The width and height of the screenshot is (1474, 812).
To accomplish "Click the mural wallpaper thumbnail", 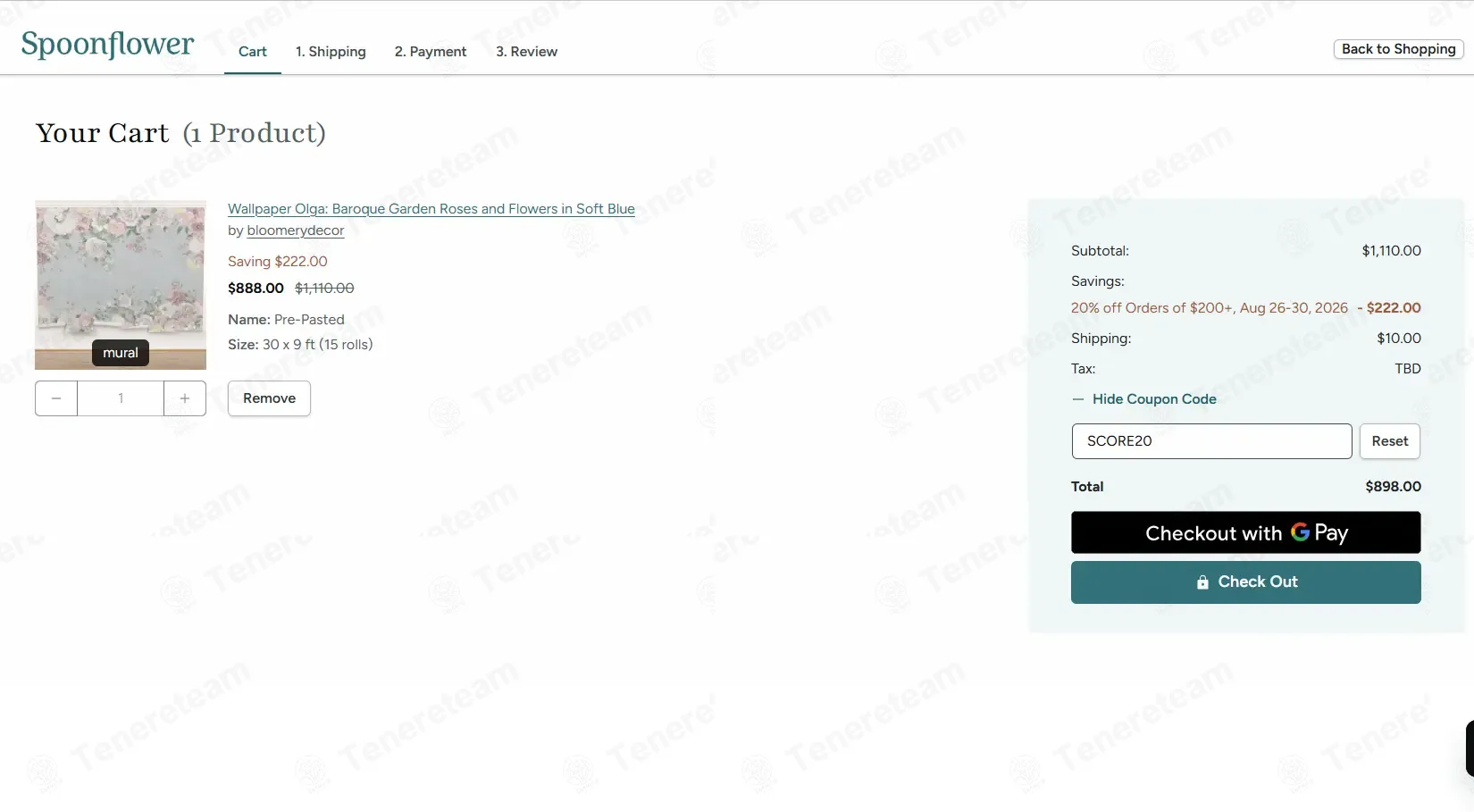I will pyautogui.click(x=121, y=285).
